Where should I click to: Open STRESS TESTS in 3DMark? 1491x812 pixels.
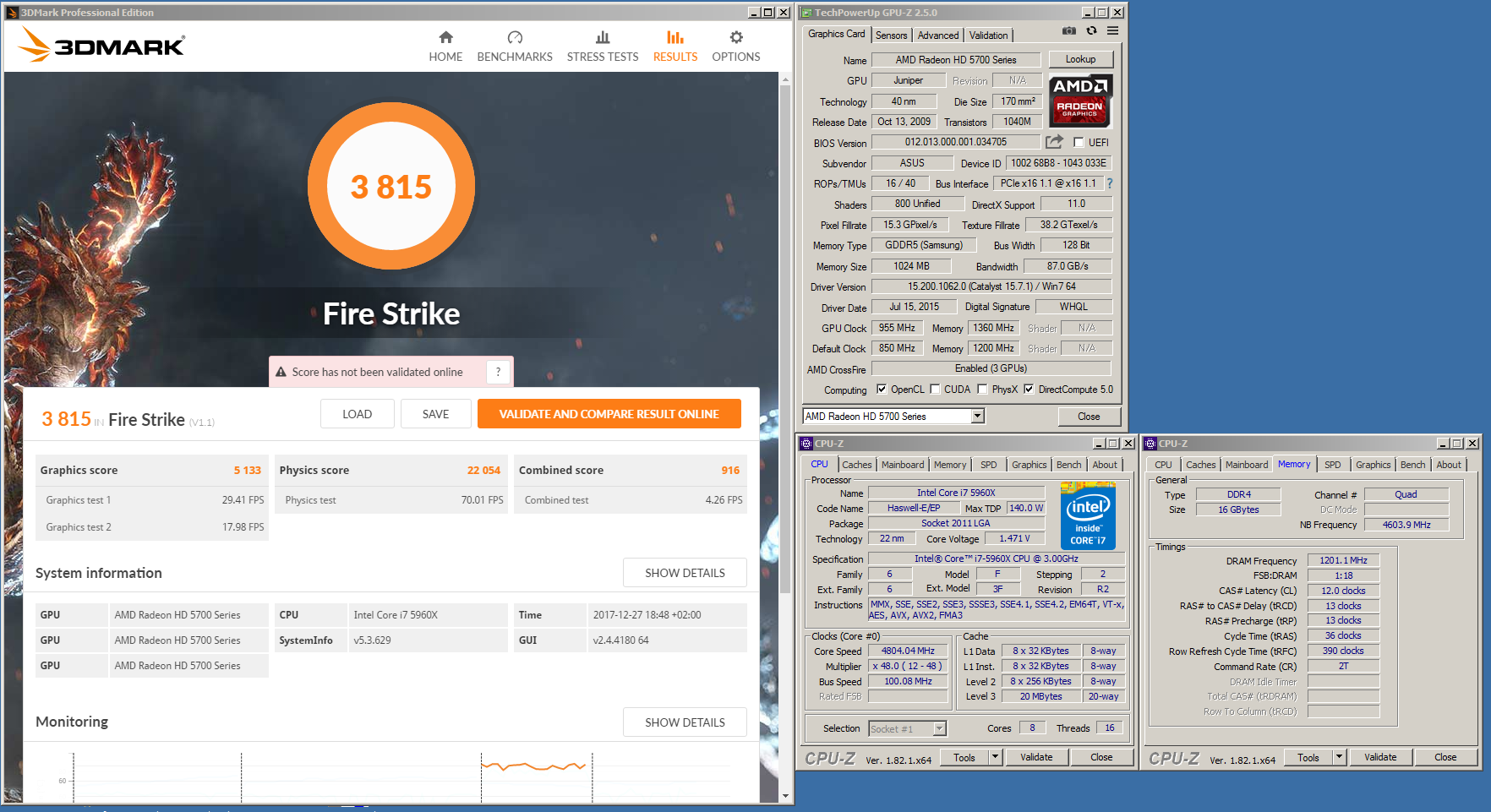point(603,46)
